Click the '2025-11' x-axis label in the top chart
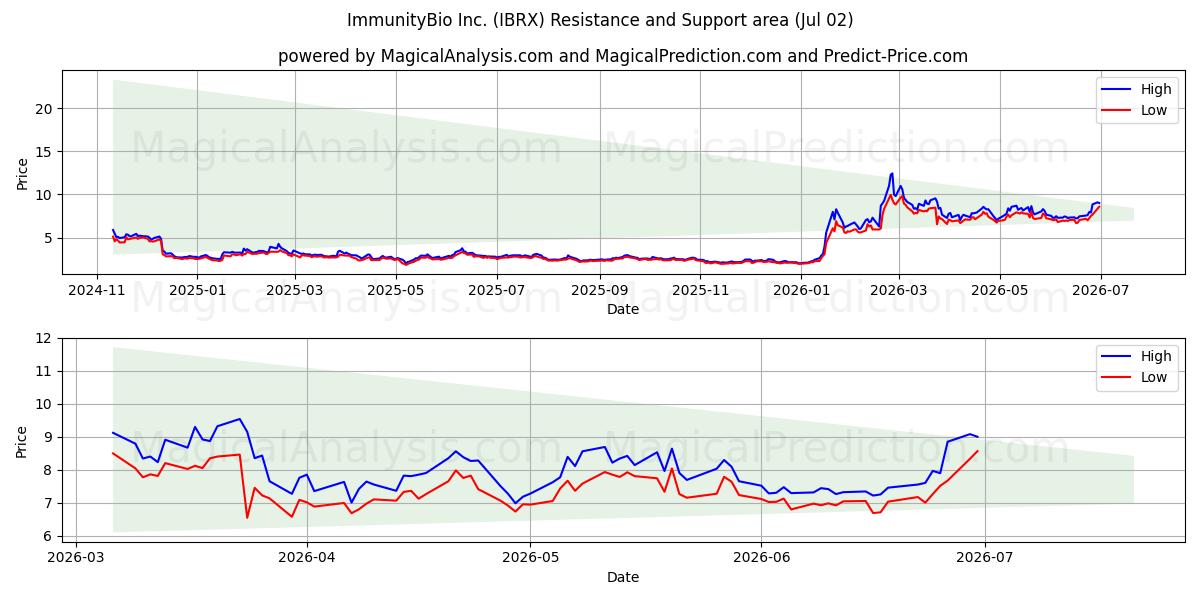The width and height of the screenshot is (1200, 600). point(701,291)
